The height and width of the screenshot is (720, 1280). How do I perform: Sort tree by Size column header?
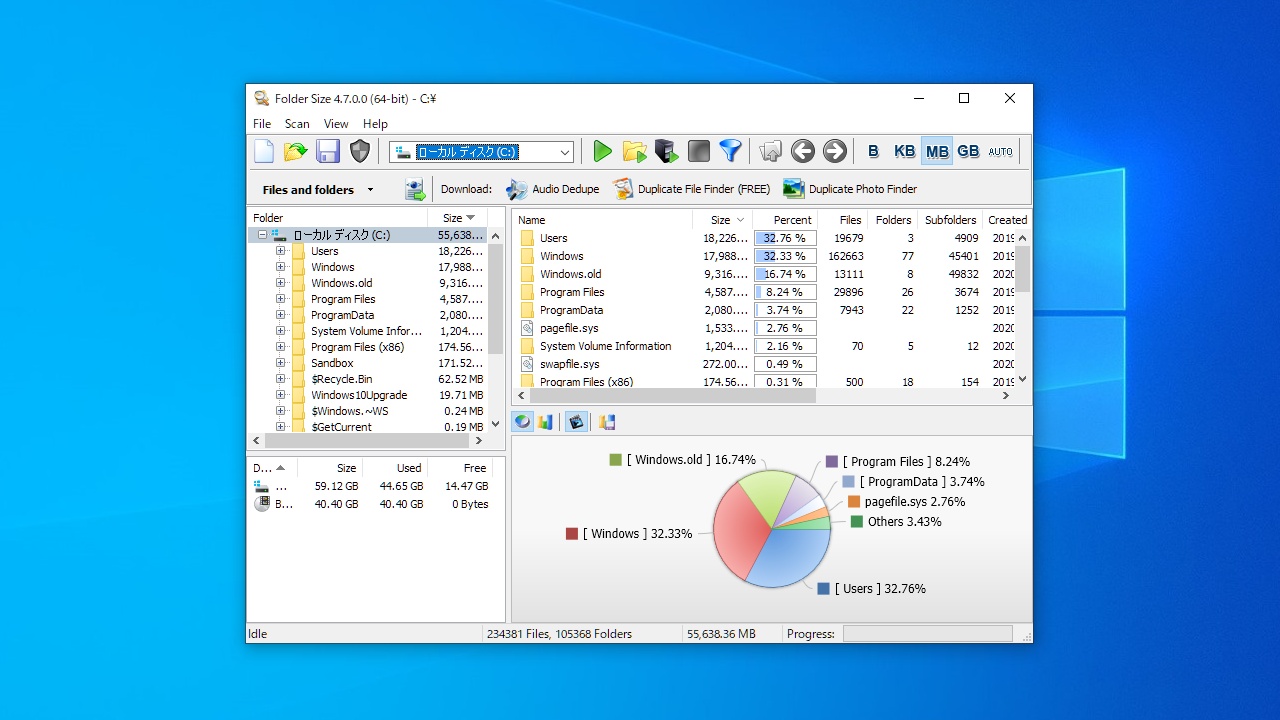[458, 218]
